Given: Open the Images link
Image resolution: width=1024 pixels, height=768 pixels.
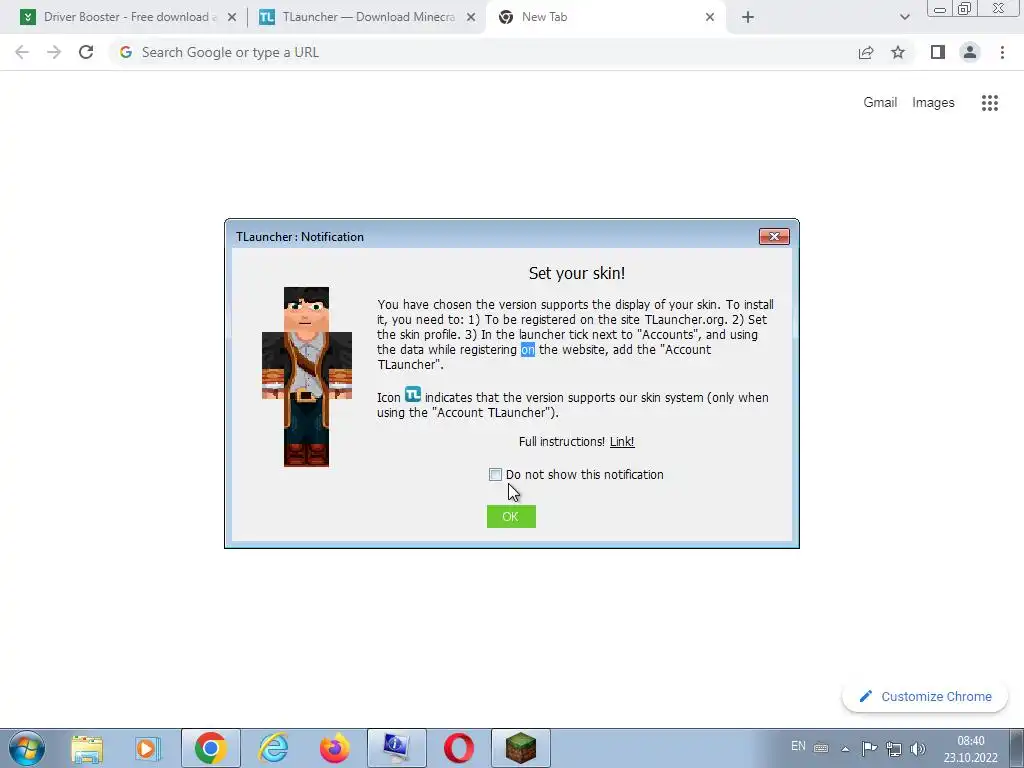Looking at the screenshot, I should point(933,103).
